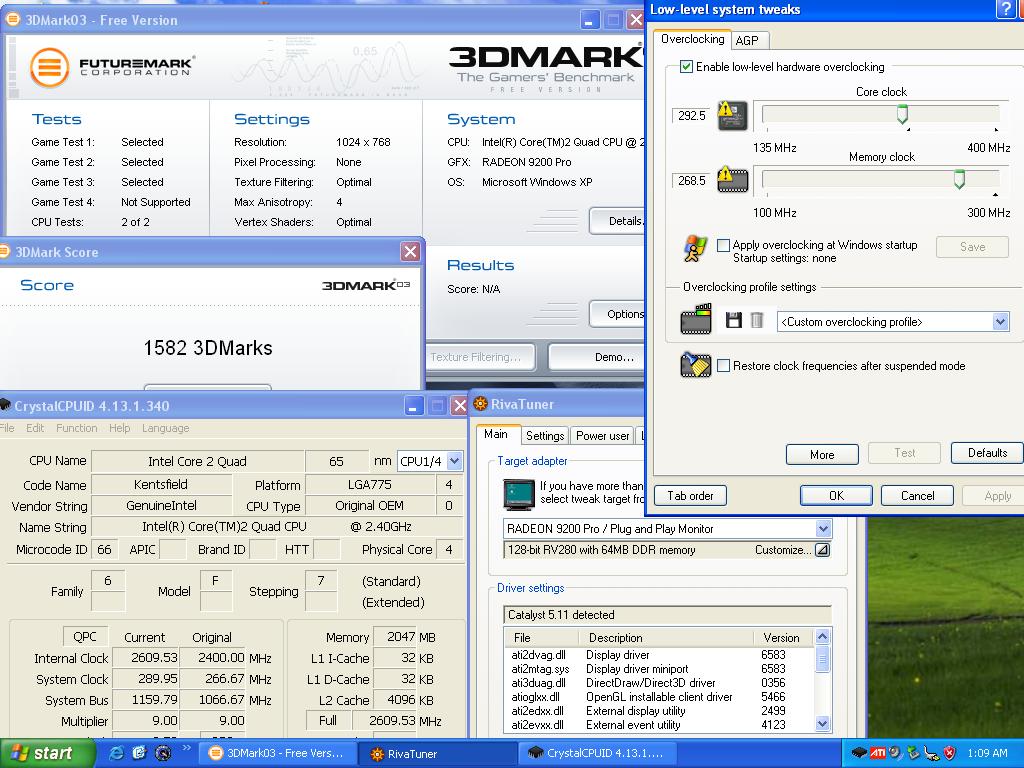Click the core clock chip icon
Image resolution: width=1024 pixels, height=768 pixels.
pos(732,116)
